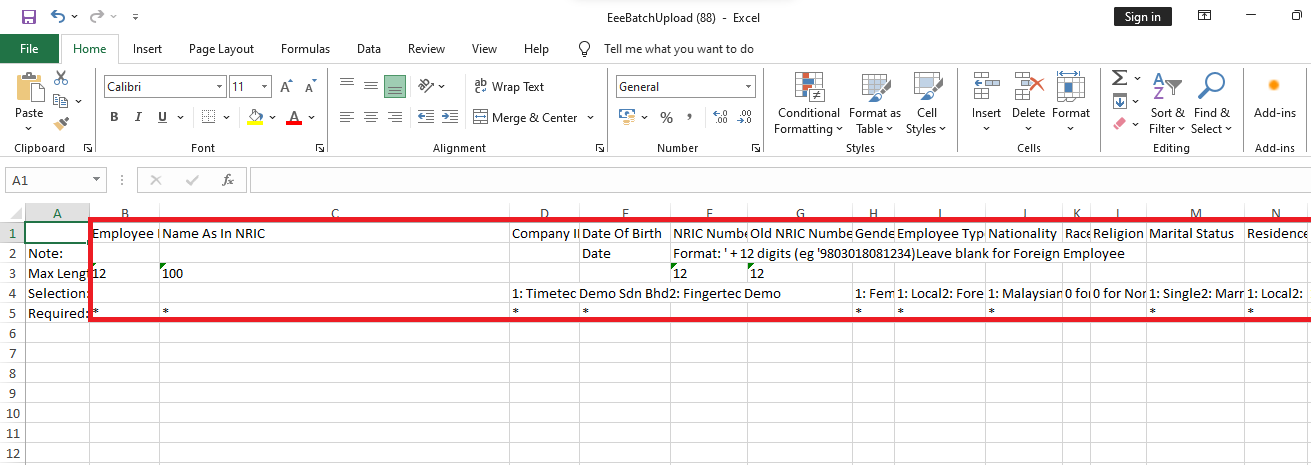Click Tell me what you want to do
1311x465 pixels.
pyautogui.click(x=679, y=48)
